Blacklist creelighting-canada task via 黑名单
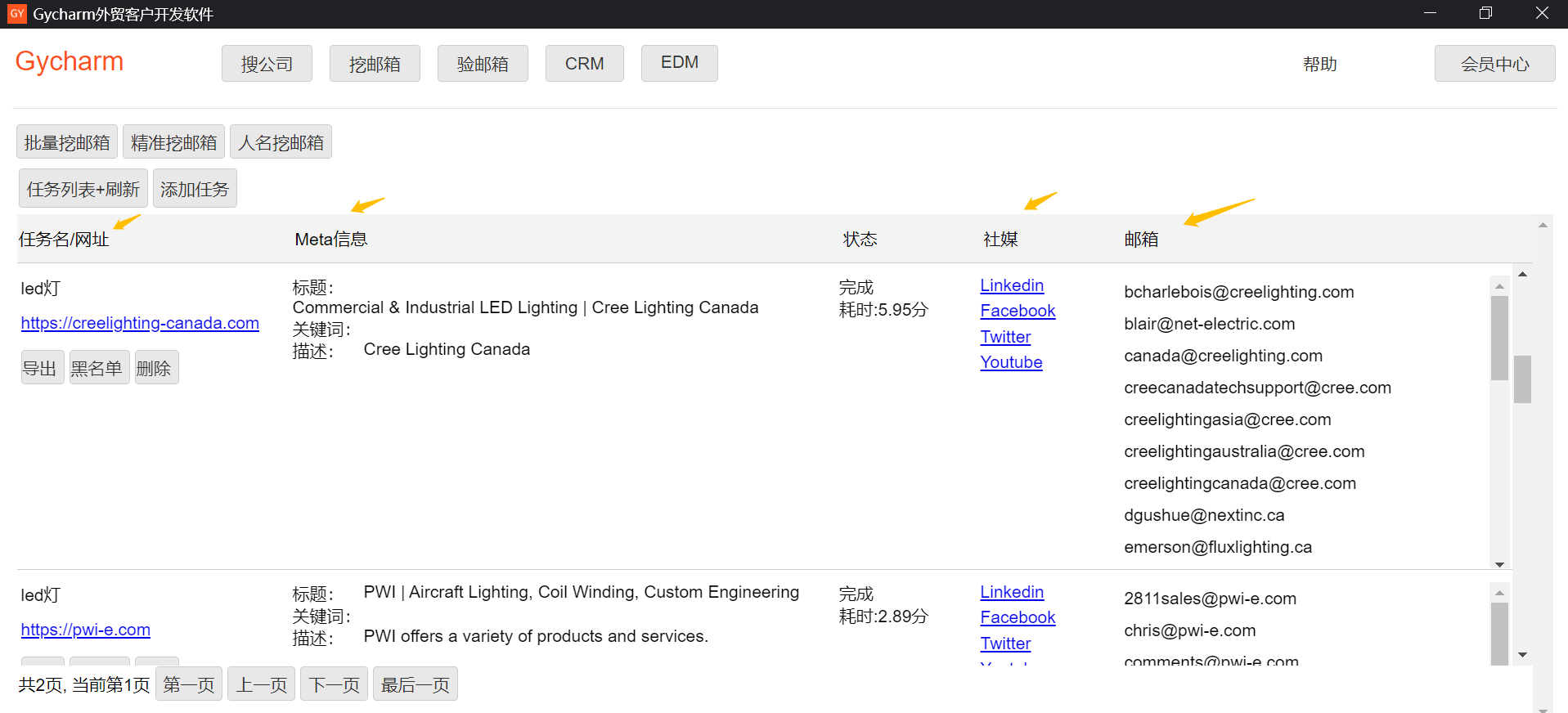This screenshot has width=1568, height=713. [x=99, y=367]
